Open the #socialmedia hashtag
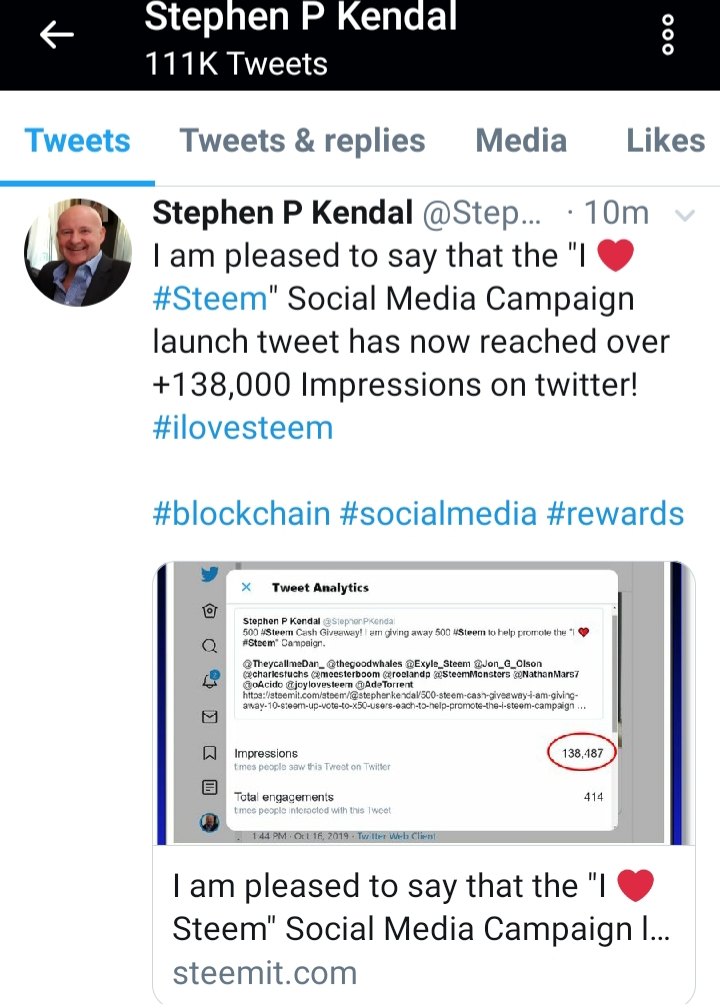 438,514
